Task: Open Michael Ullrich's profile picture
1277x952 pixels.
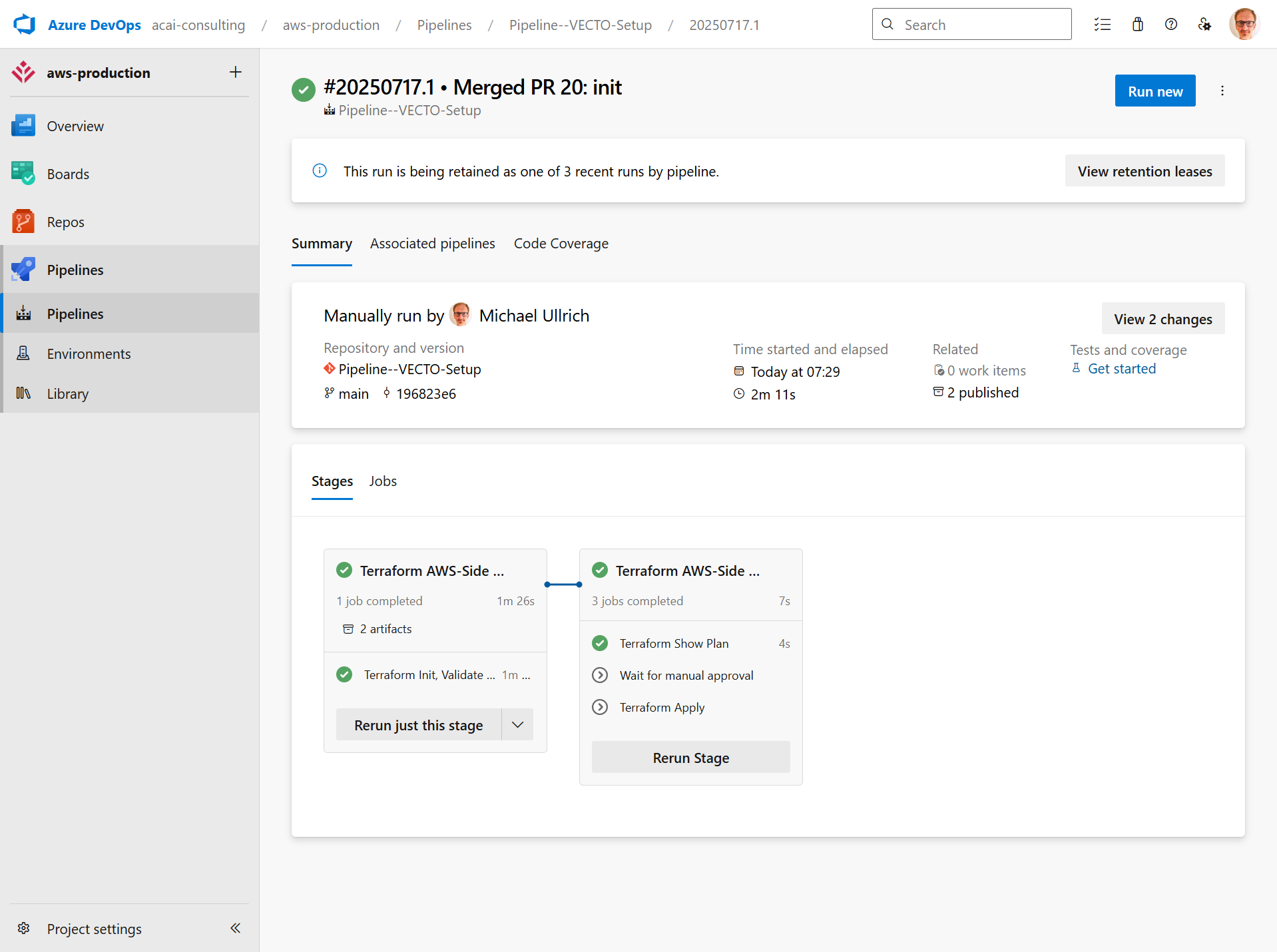Action: (461, 315)
